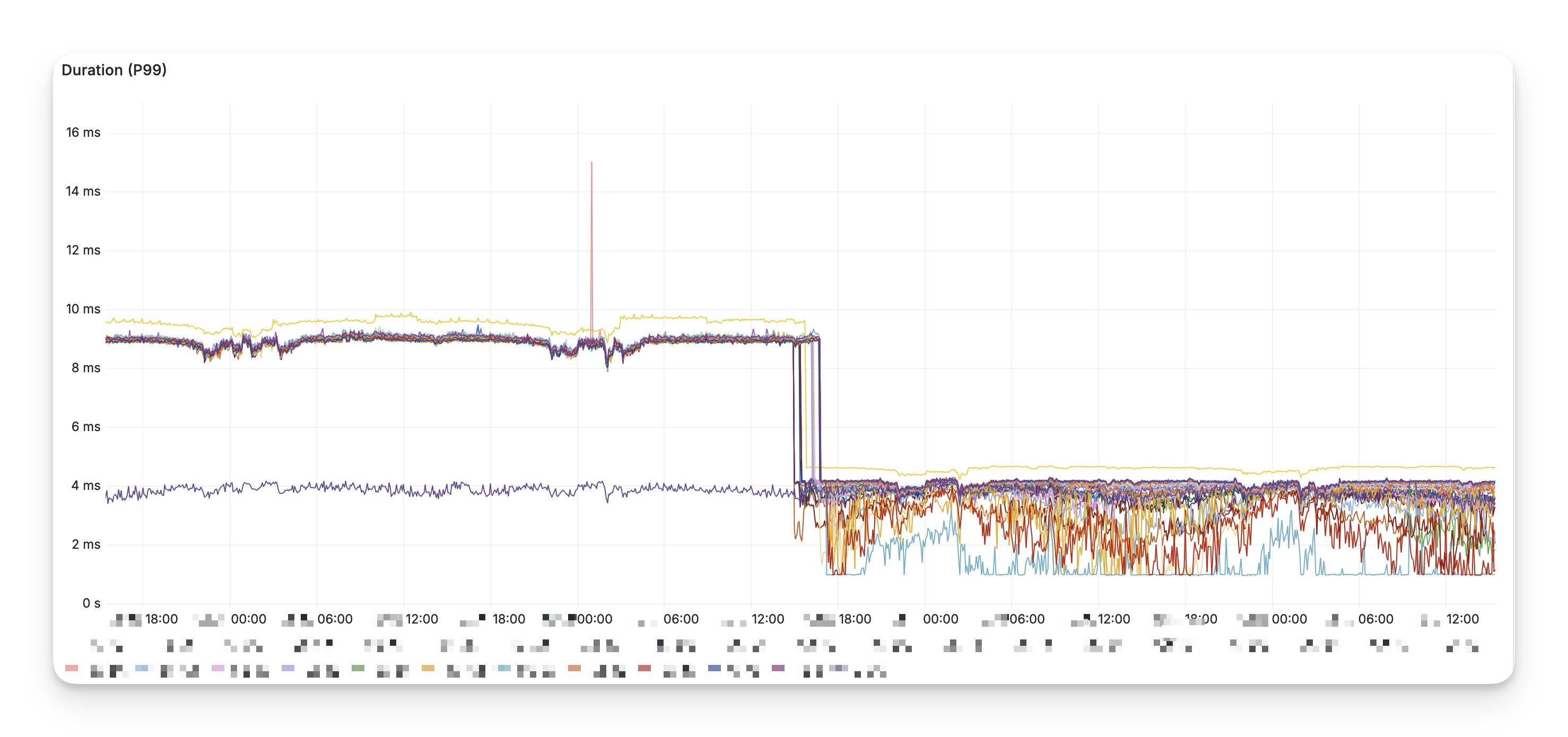Click the 2 ms y-axis label
This screenshot has width=1568, height=737.
pos(86,545)
